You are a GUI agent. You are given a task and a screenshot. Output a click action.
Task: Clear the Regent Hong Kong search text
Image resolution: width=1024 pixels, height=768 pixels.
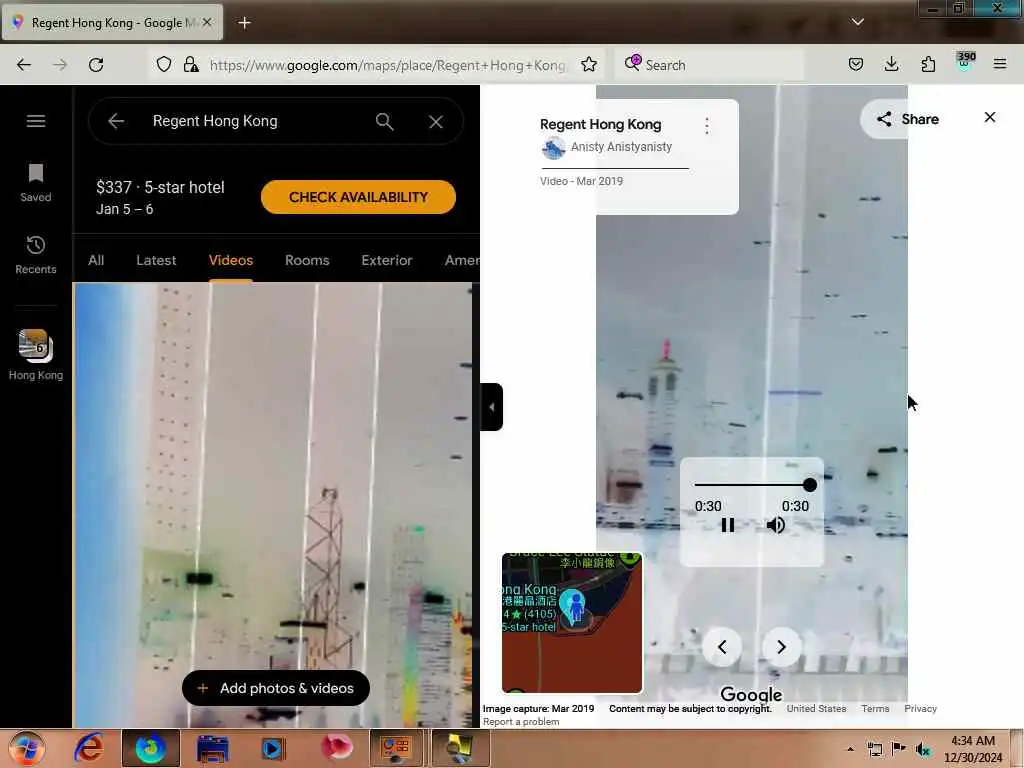coord(436,121)
